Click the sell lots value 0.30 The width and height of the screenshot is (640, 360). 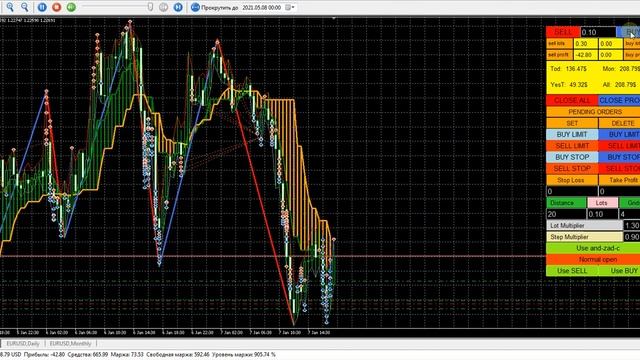point(586,44)
